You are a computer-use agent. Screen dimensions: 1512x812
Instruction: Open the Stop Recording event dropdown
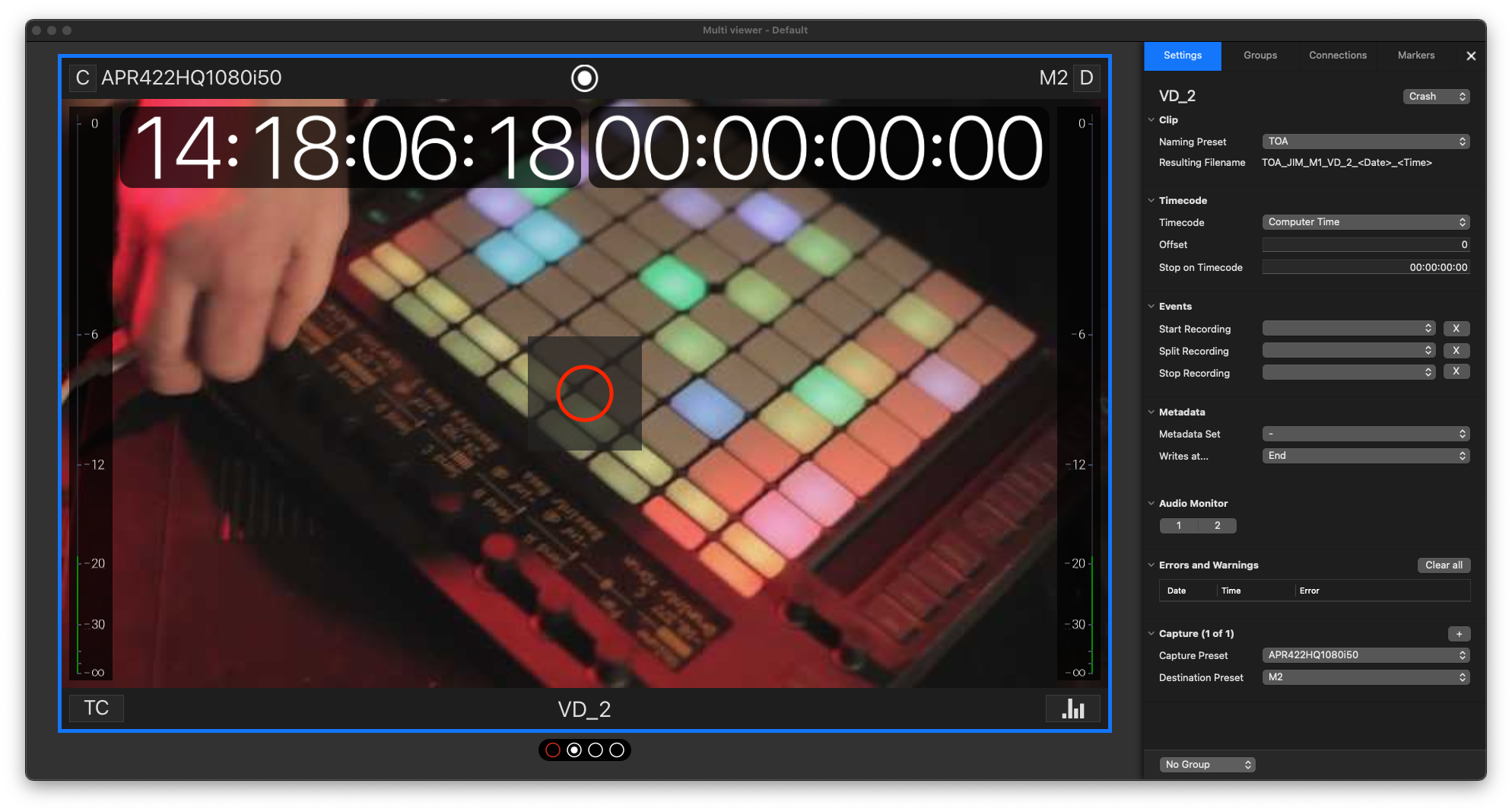[x=1348, y=372]
